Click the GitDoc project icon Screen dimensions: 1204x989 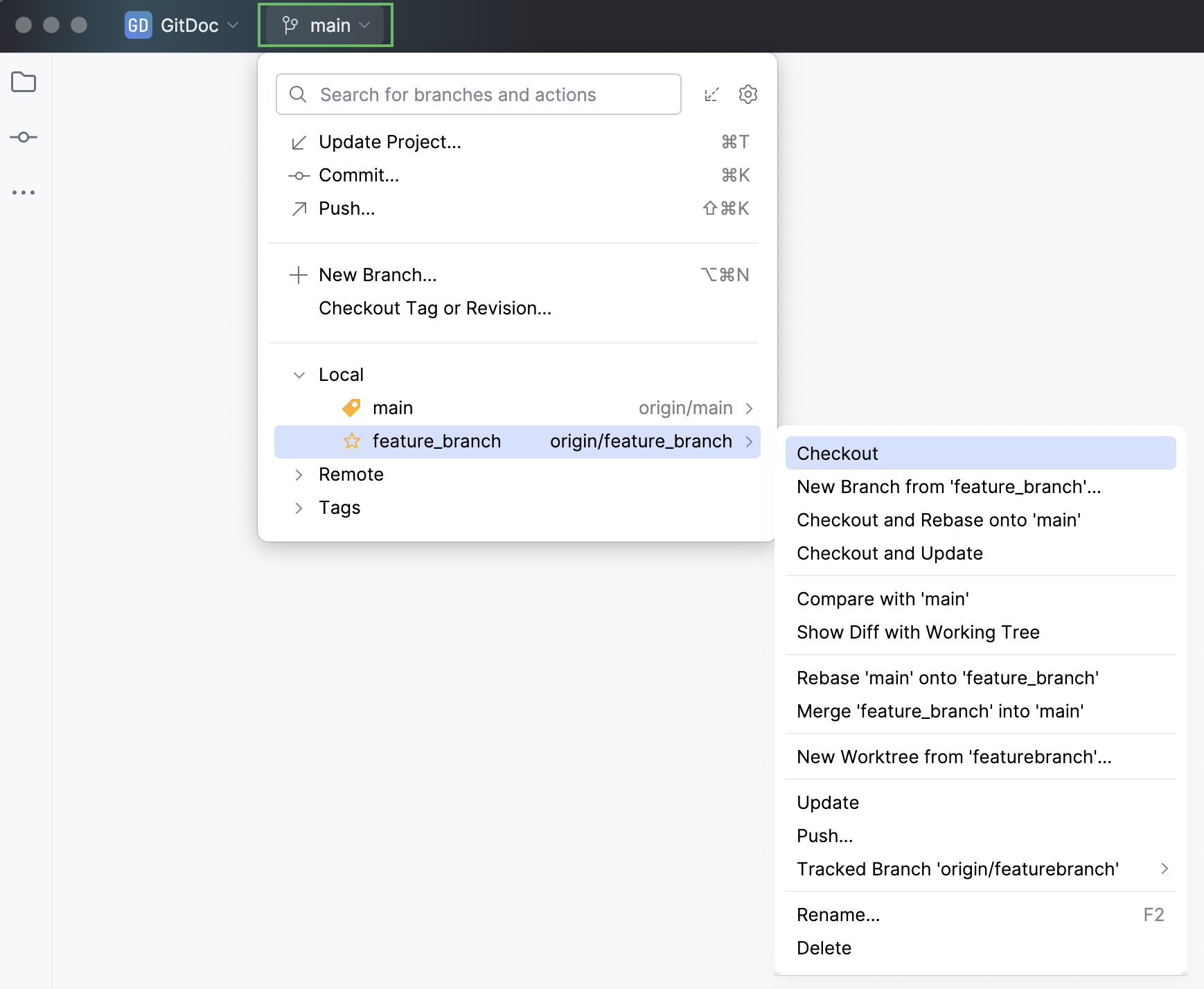pos(139,25)
